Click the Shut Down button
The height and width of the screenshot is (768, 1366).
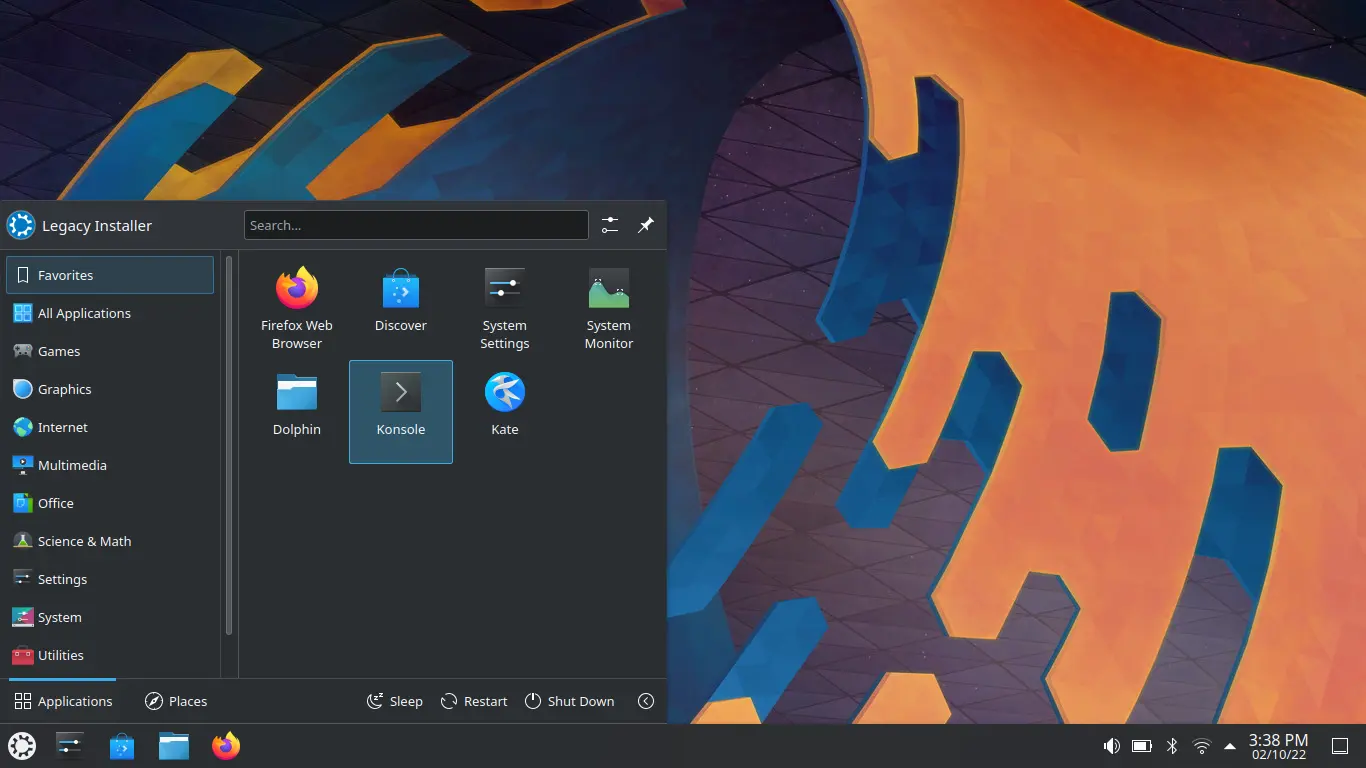(570, 701)
